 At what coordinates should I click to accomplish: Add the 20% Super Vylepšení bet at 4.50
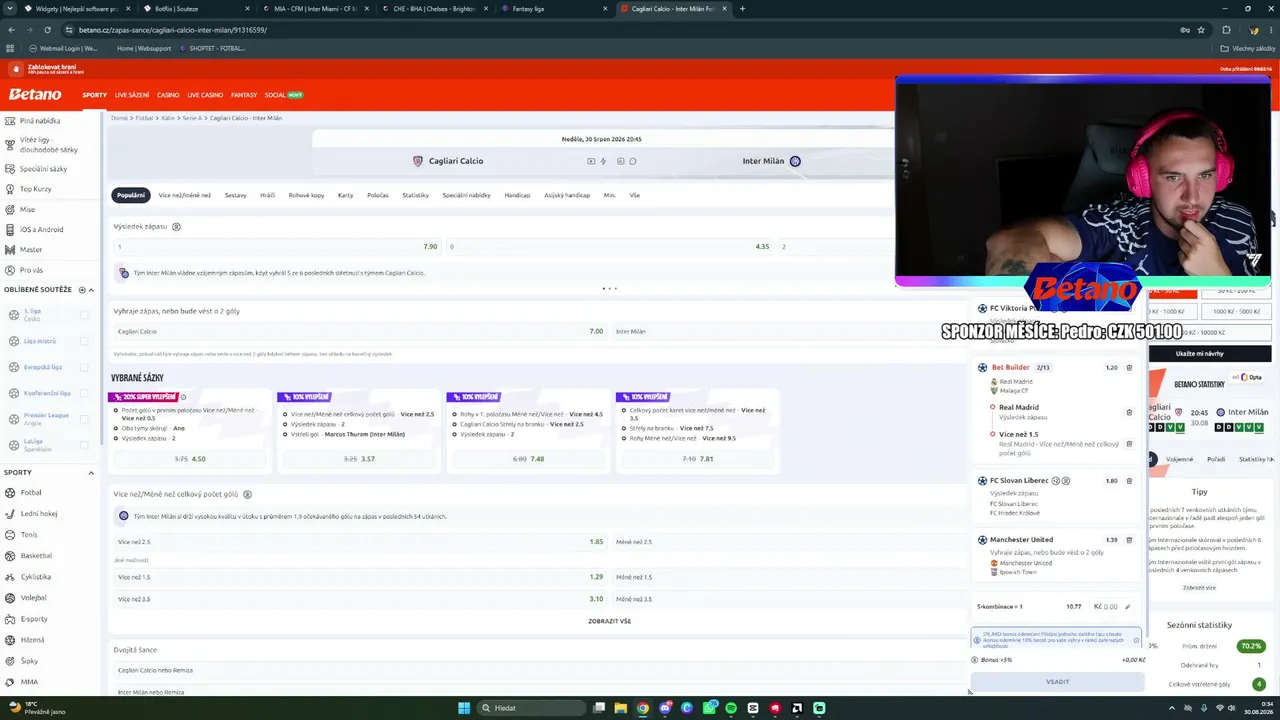click(x=189, y=459)
